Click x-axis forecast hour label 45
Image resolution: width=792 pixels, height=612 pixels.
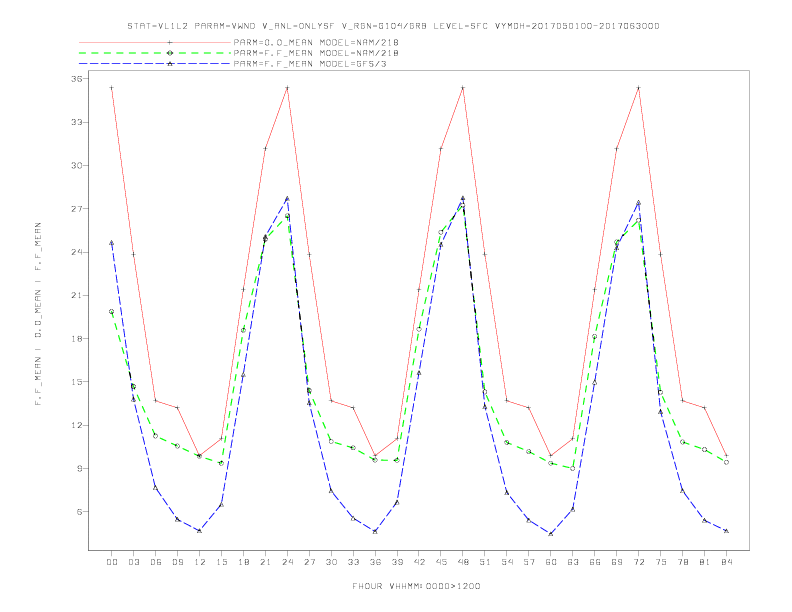441,562
